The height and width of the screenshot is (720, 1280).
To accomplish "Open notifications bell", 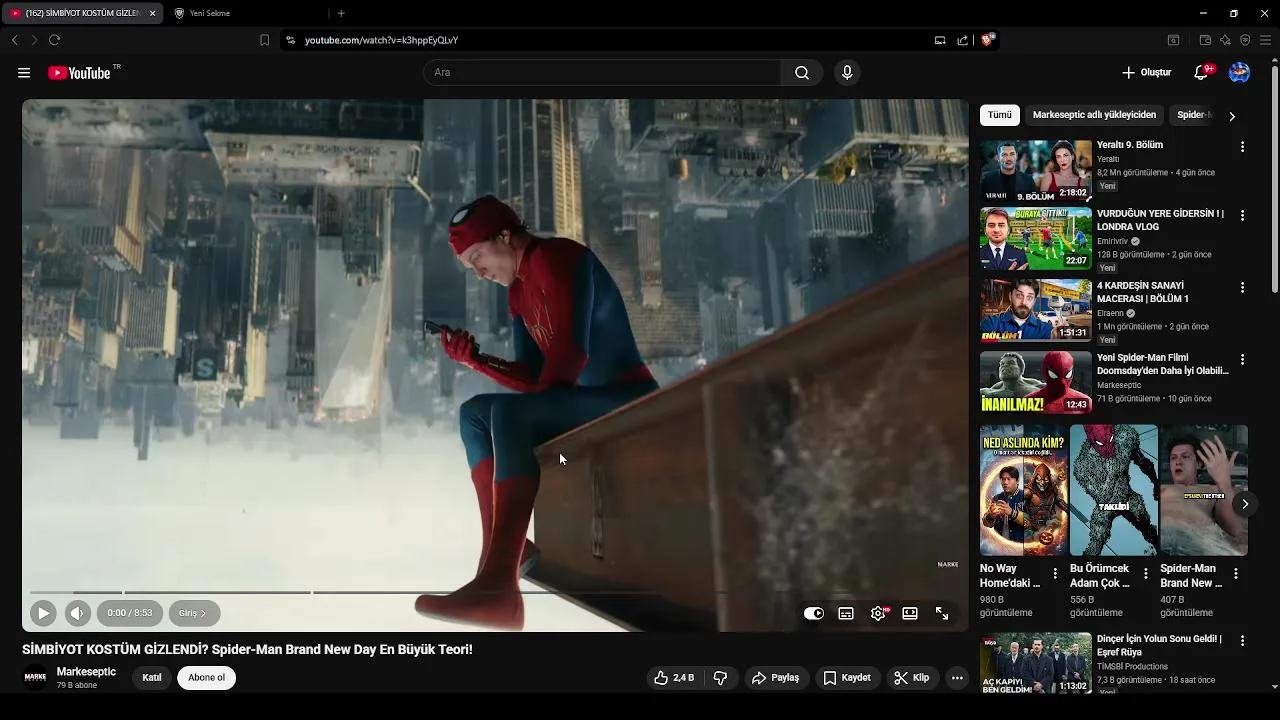I will pos(1202,73).
